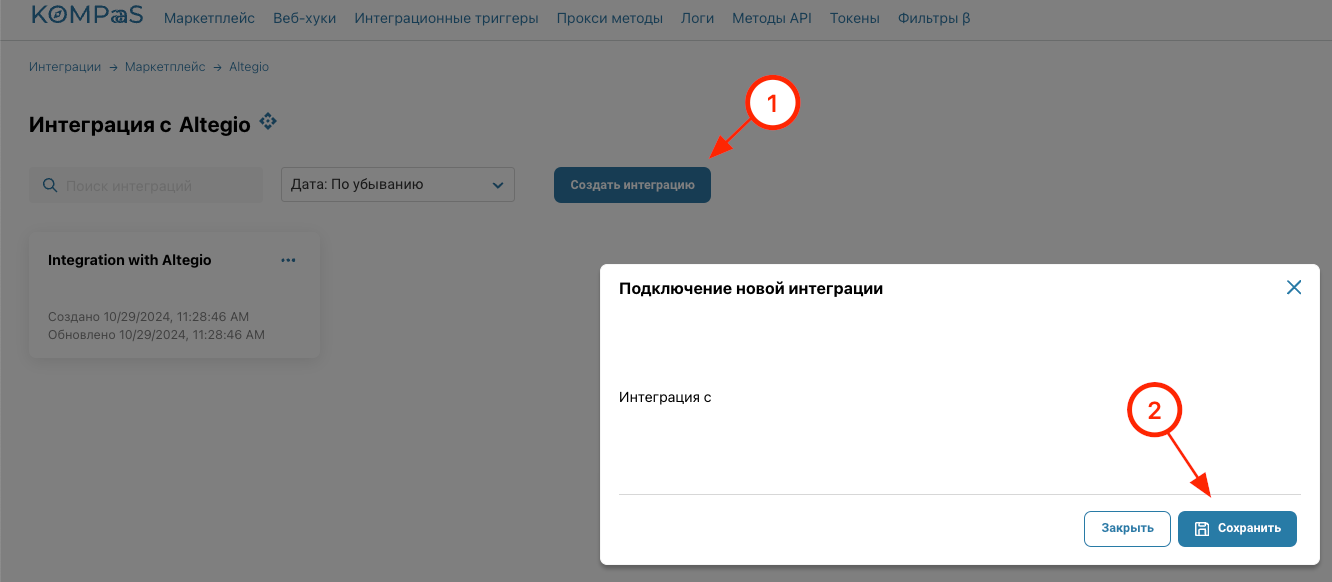Click the Интеграция с text in dialog

(x=665, y=397)
